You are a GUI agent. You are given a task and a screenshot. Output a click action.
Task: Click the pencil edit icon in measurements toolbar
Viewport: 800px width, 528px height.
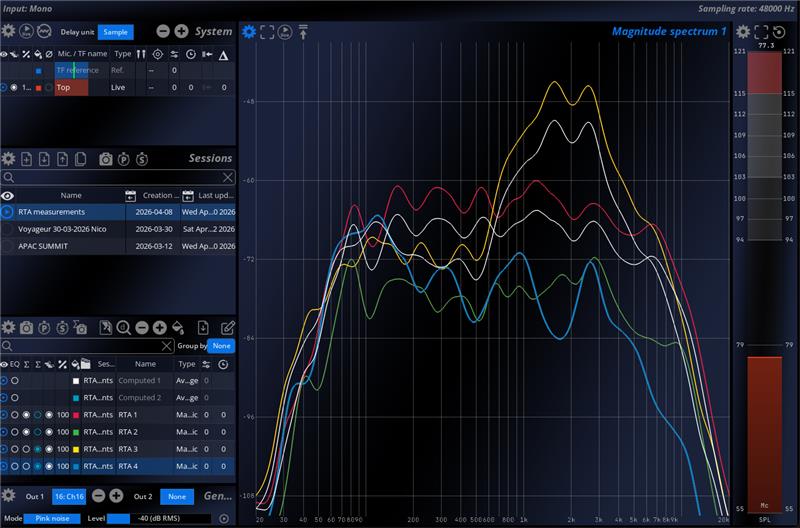click(x=227, y=327)
